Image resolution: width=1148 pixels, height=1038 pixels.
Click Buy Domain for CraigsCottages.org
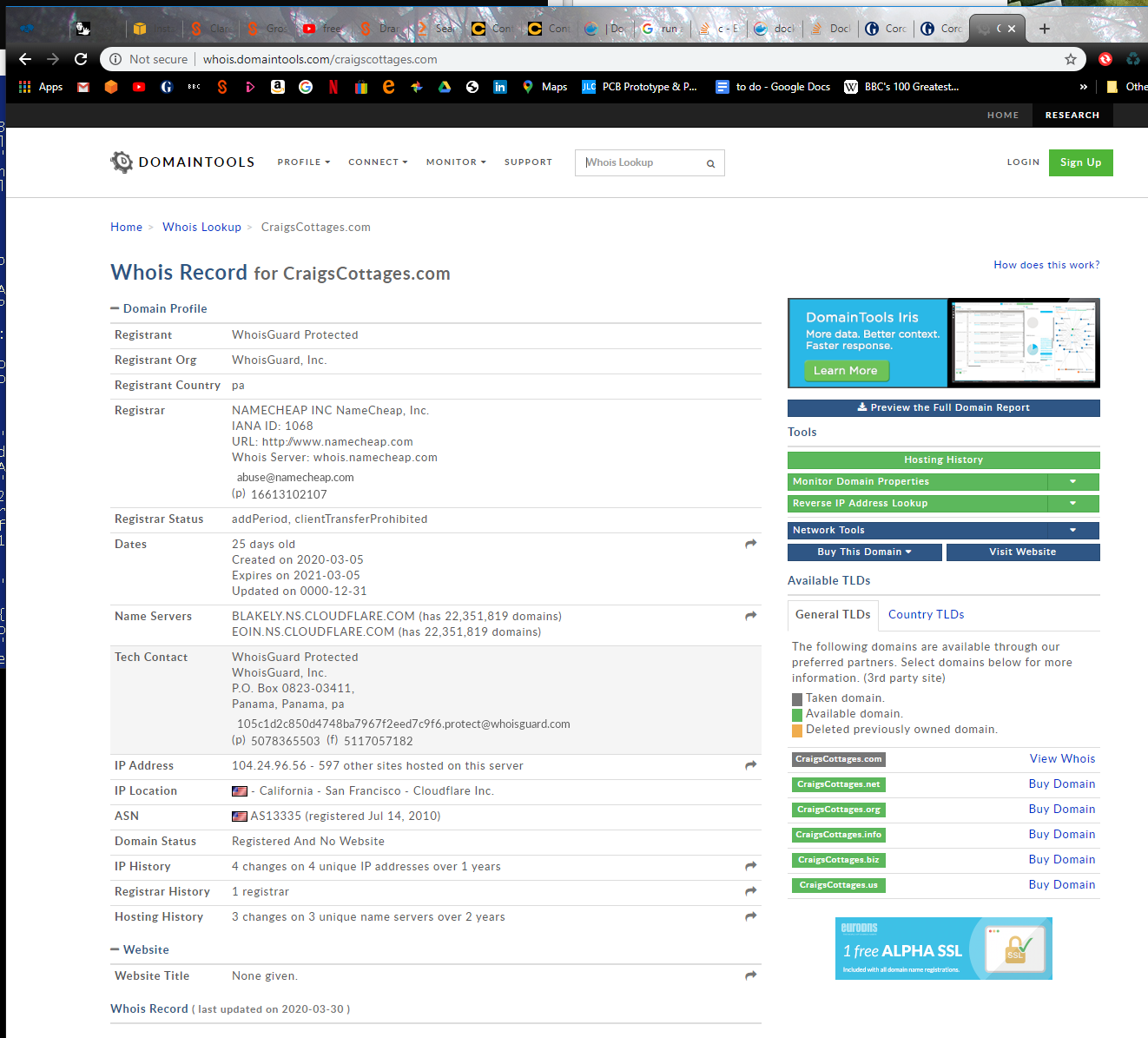[1062, 810]
